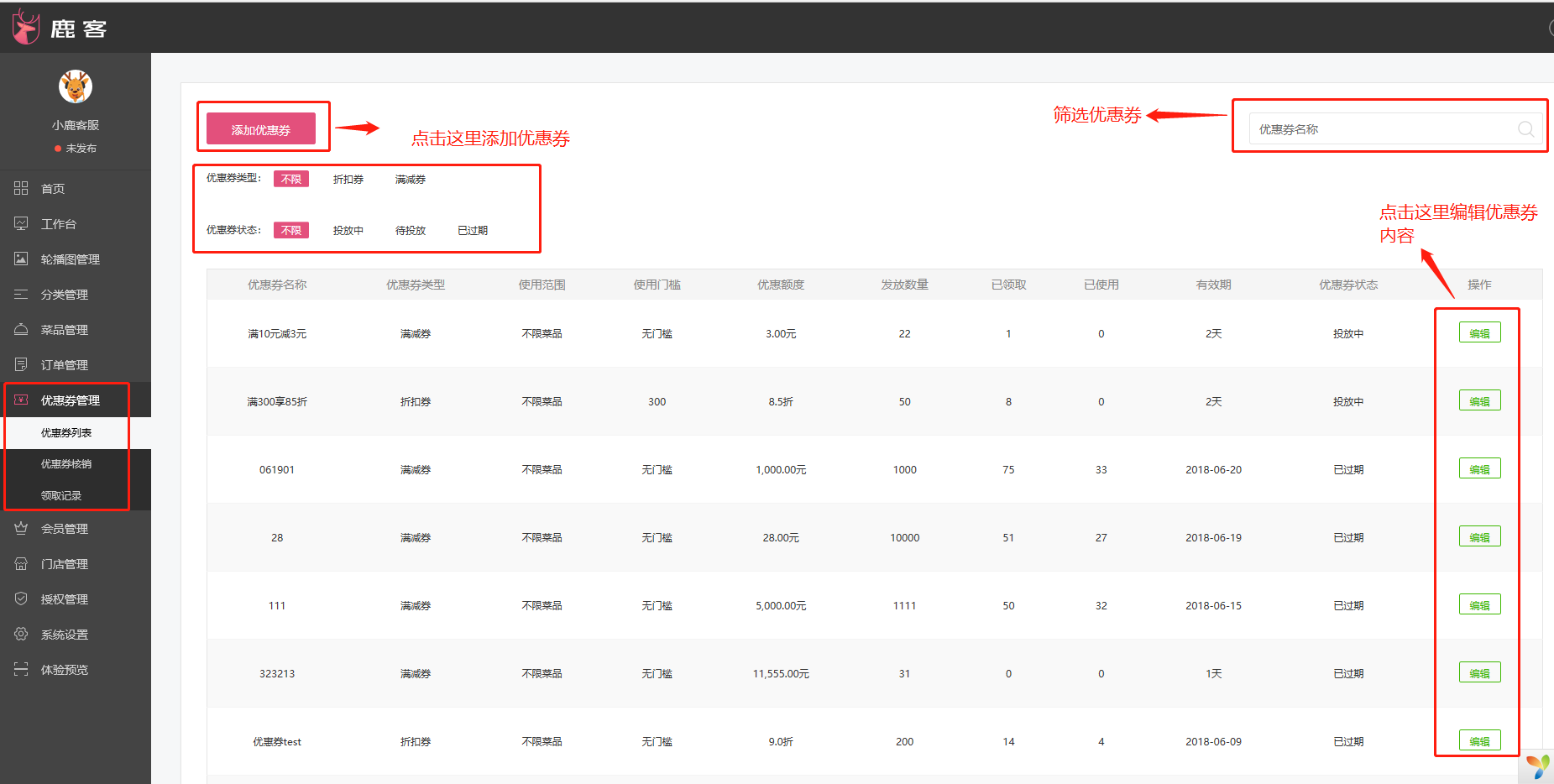Click the search magnifier icon
Screen dimensions: 1554x784
click(1525, 129)
